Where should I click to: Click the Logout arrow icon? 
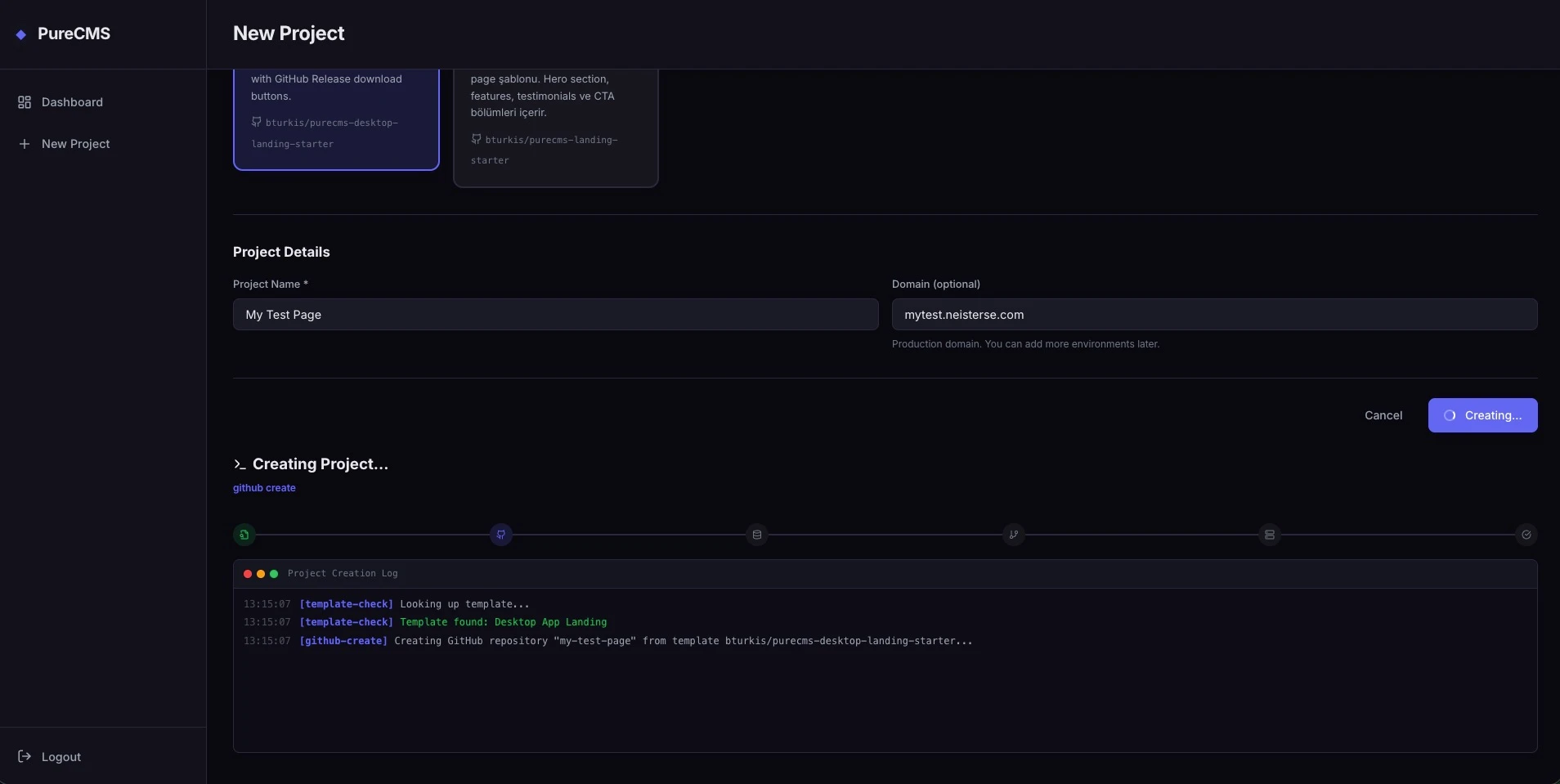pyautogui.click(x=25, y=756)
